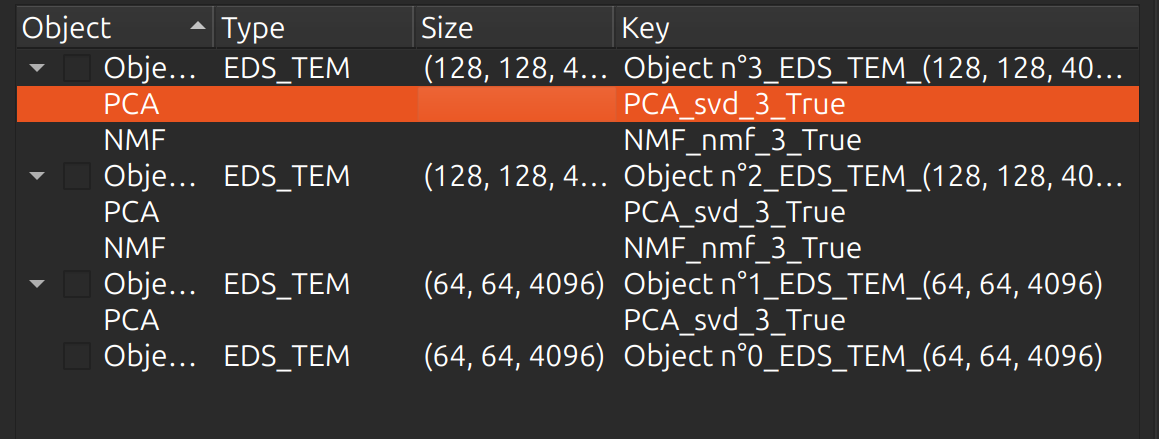
Task: Click the Key column header
Action: (877, 28)
